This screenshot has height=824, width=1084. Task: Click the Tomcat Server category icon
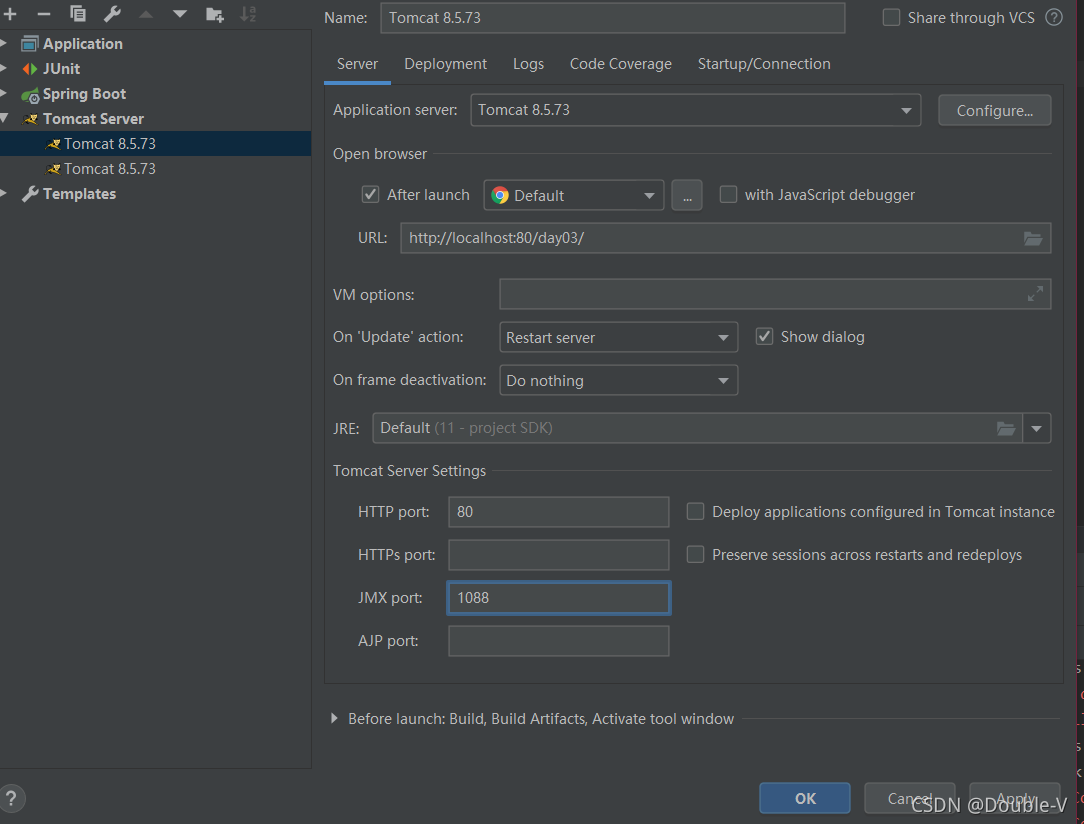tap(30, 120)
